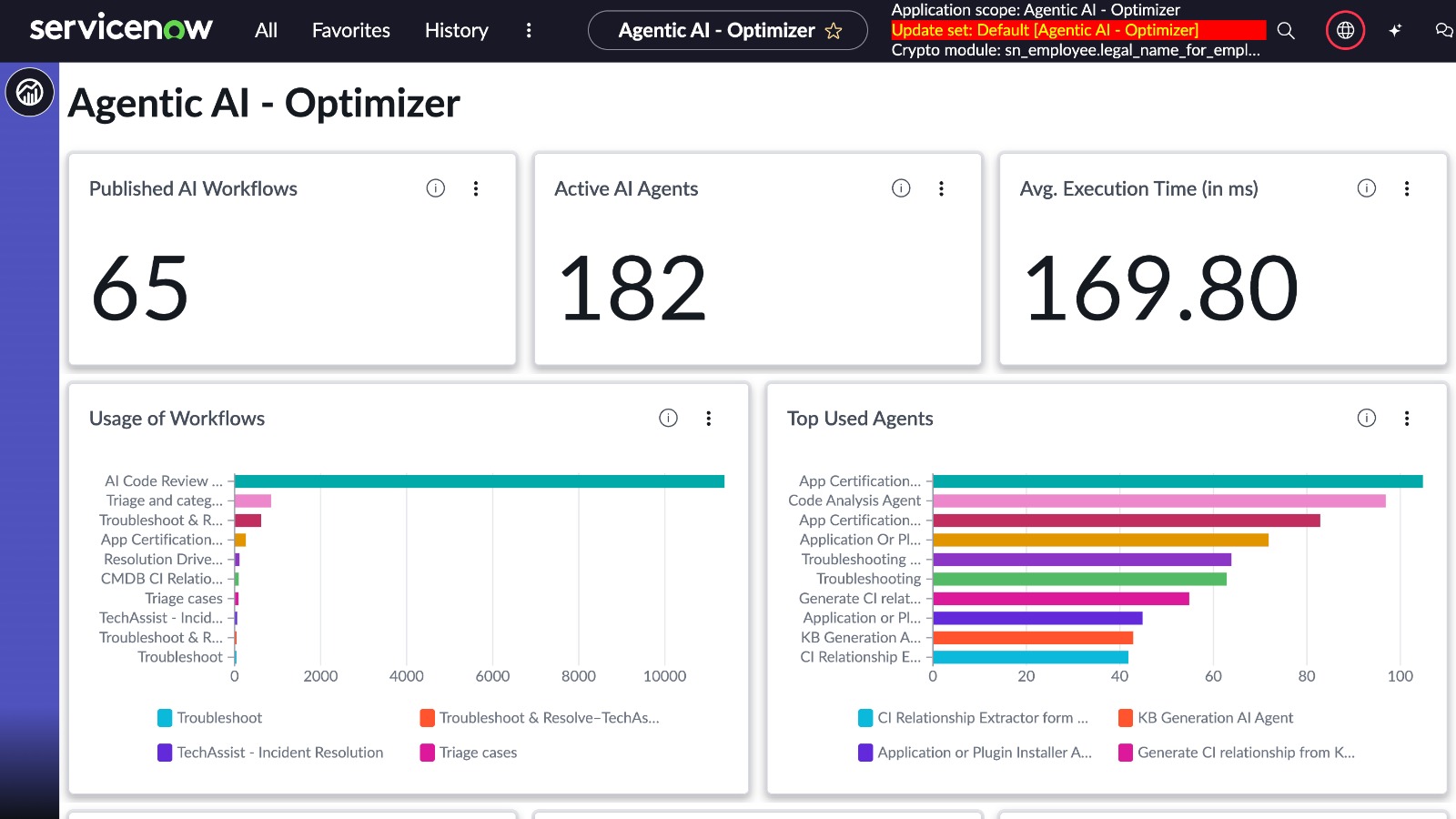This screenshot has height=819, width=1456.
Task: Toggle TechAssist - Incident Resolution legend entry
Action: (270, 753)
